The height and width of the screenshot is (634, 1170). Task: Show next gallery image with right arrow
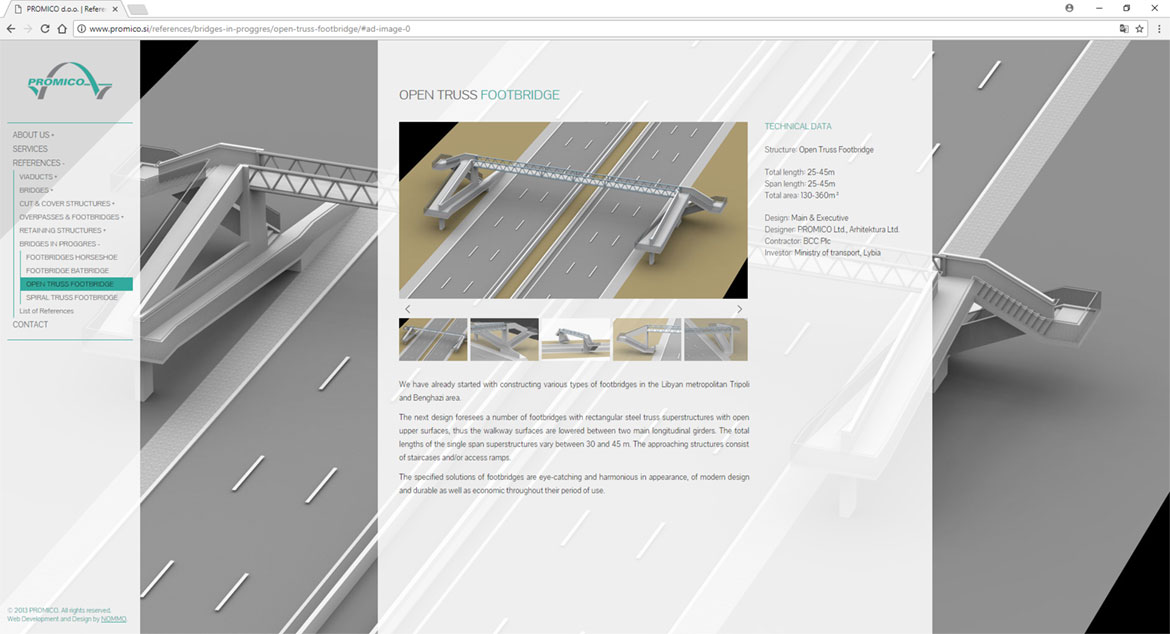tap(739, 309)
